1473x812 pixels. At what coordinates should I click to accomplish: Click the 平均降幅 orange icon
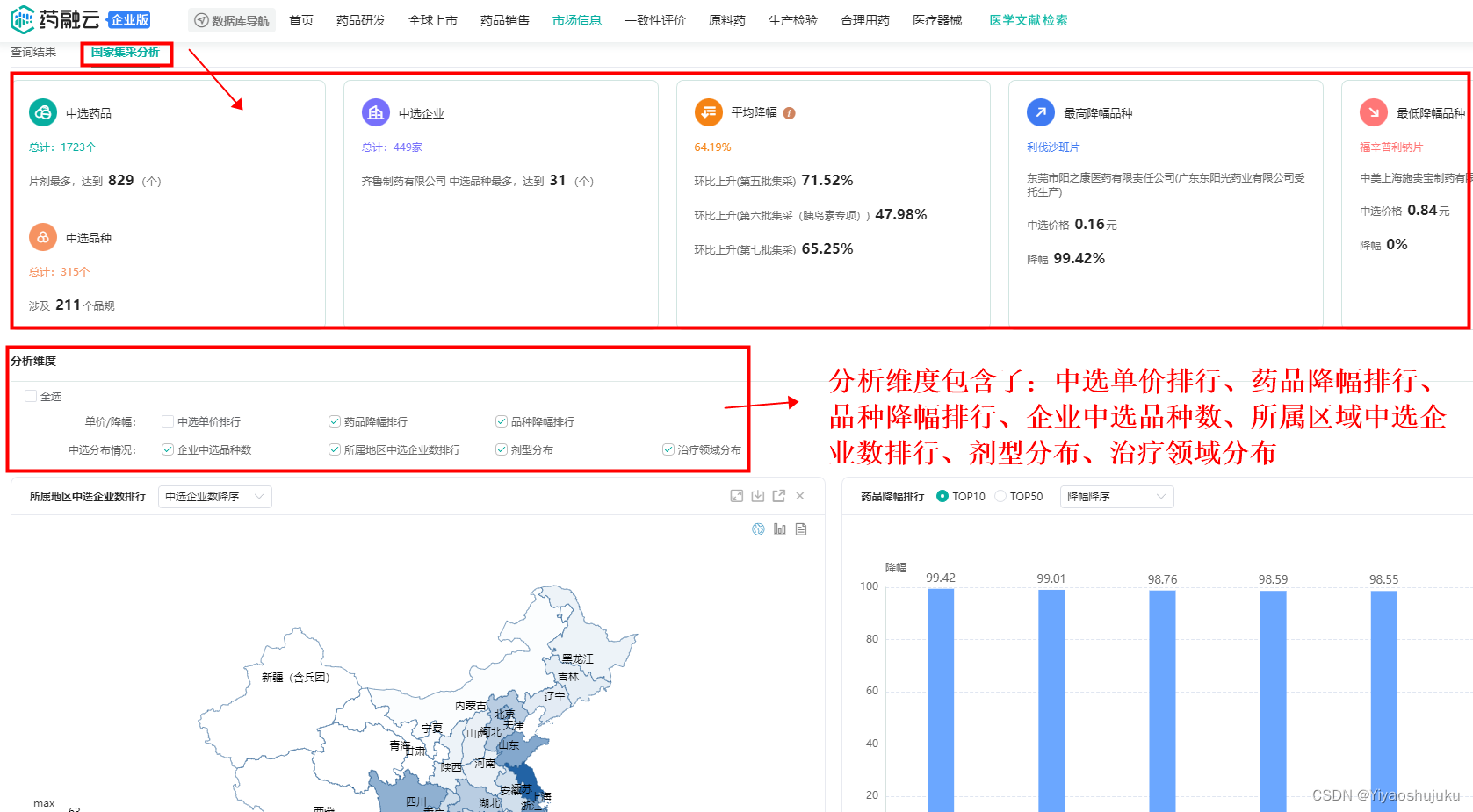pos(708,112)
